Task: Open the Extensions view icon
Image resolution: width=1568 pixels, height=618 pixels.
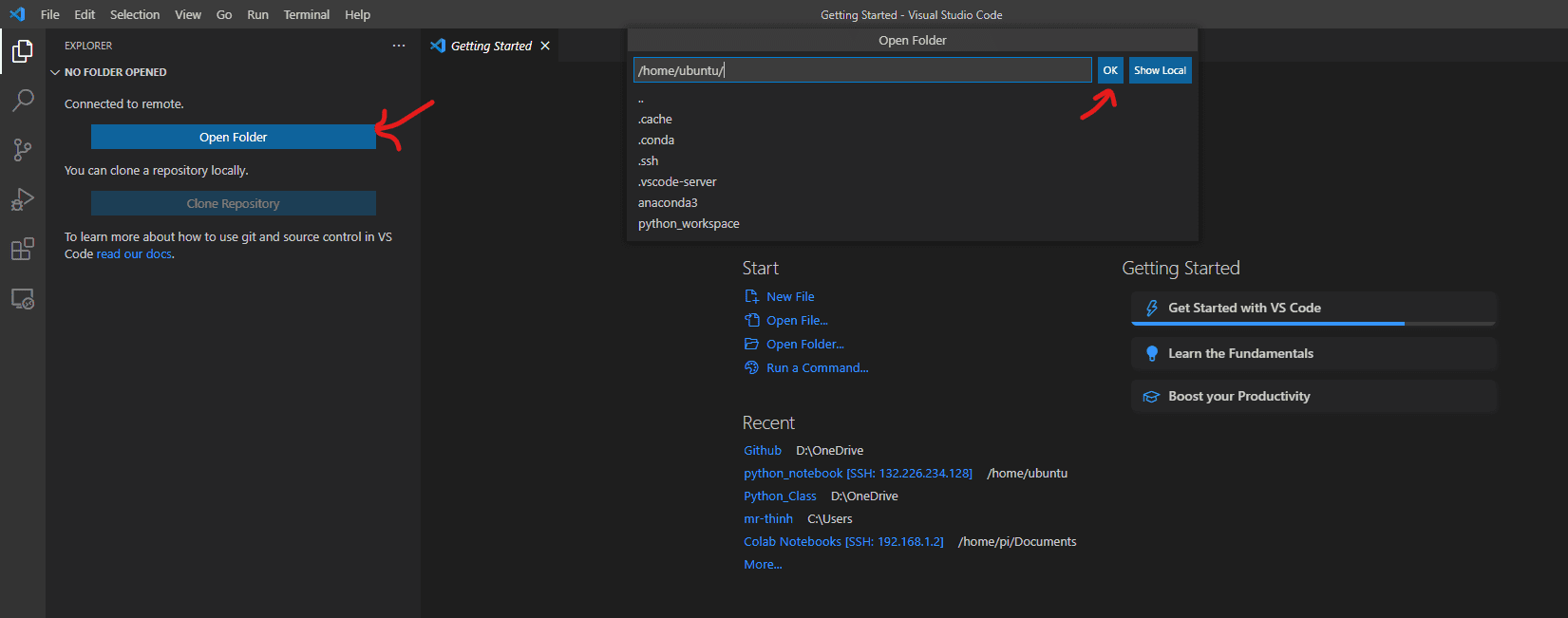Action: click(23, 249)
